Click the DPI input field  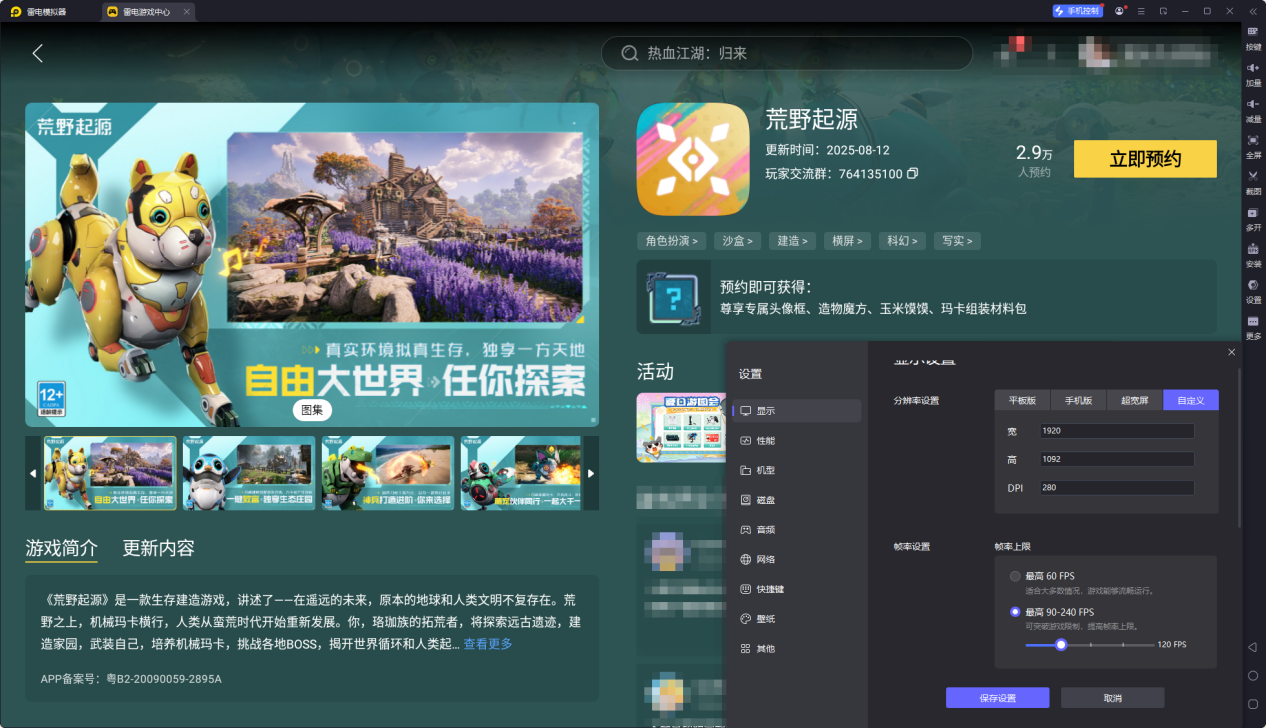(1116, 488)
